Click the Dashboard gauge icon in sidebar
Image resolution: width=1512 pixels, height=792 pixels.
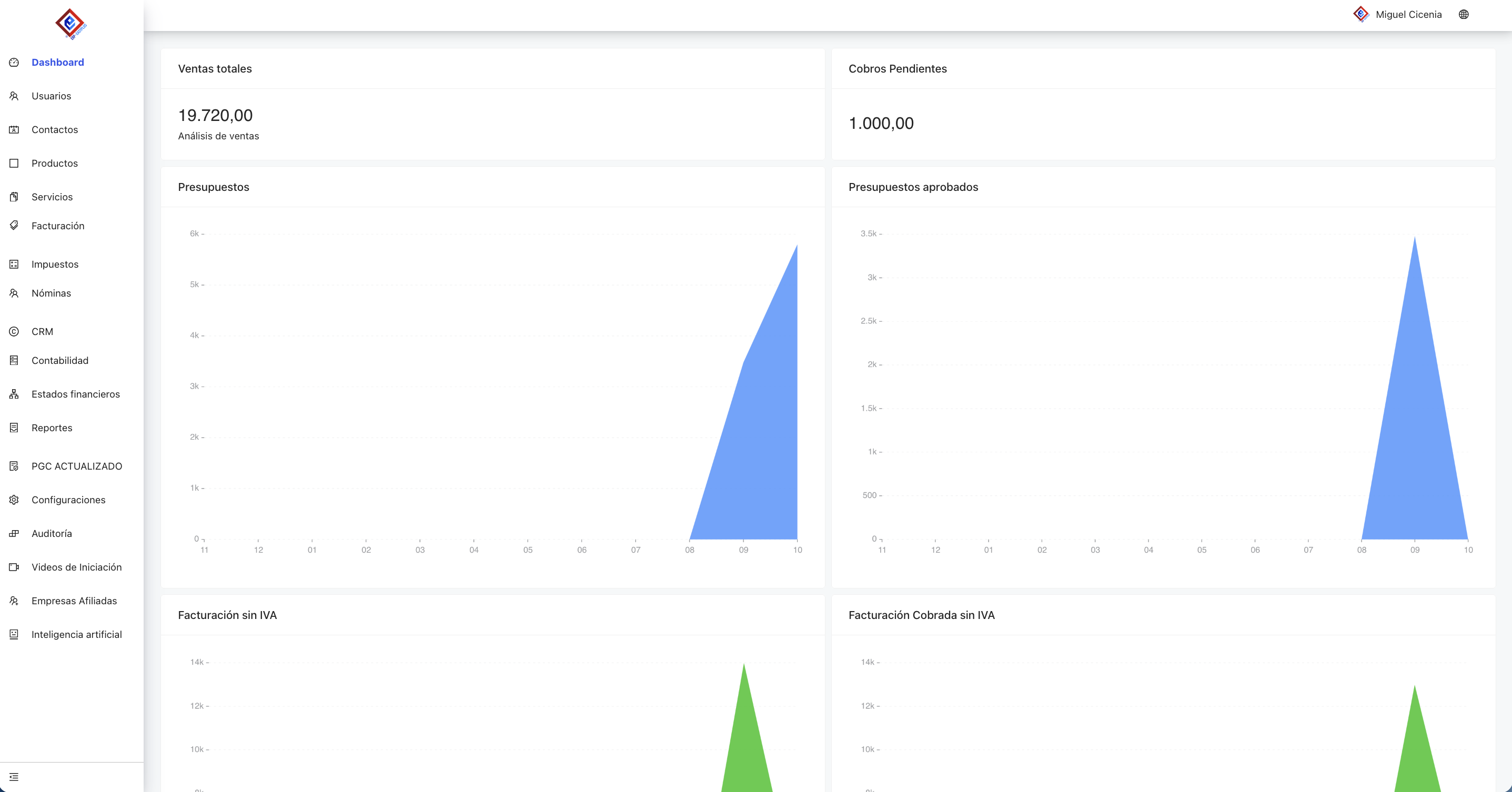(14, 62)
